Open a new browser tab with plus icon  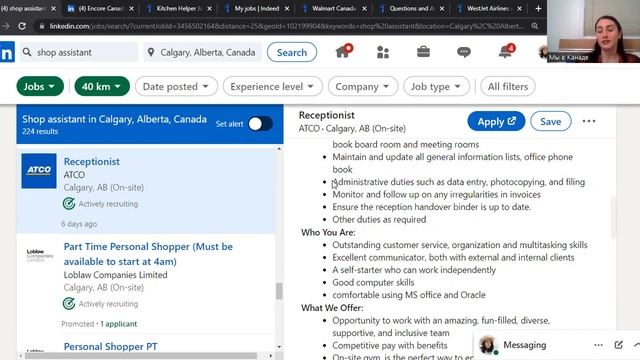(538, 8)
